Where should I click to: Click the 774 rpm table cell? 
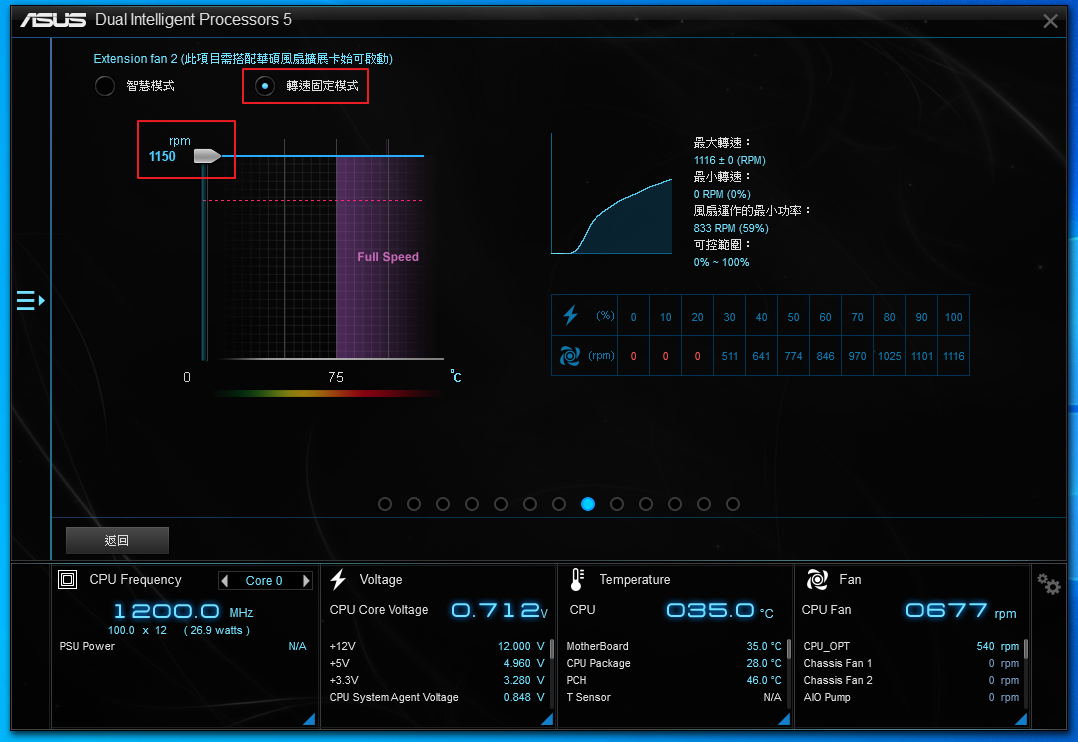[793, 356]
